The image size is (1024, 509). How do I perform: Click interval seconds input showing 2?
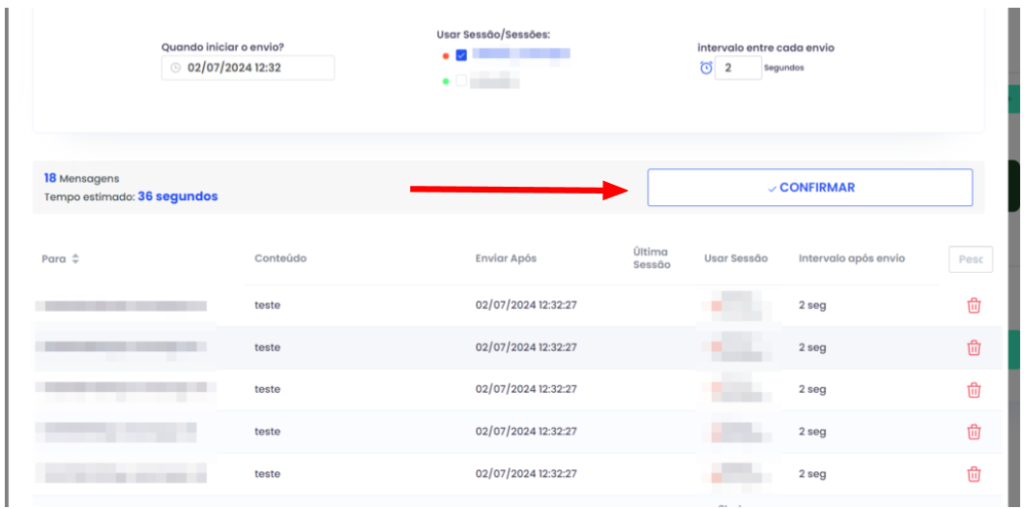[737, 68]
